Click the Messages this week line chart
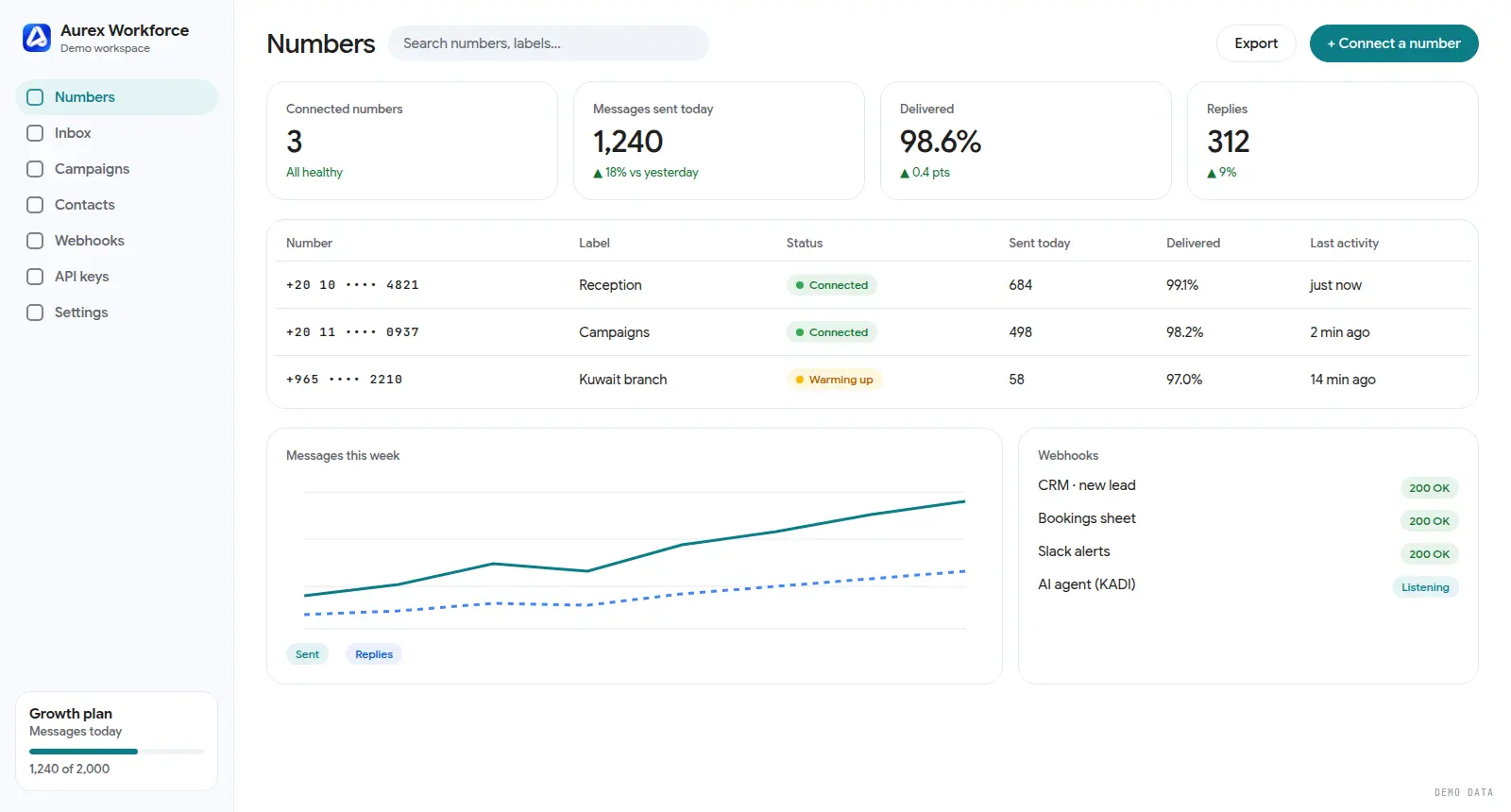The height and width of the screenshot is (812, 1511). 635,558
